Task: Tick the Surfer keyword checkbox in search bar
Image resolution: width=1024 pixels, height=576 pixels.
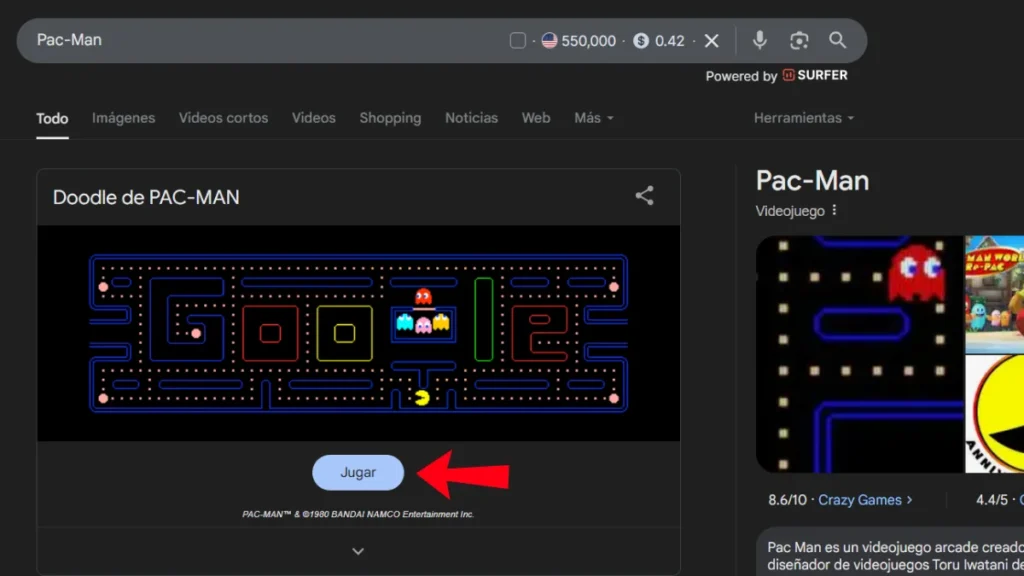Action: (x=517, y=40)
